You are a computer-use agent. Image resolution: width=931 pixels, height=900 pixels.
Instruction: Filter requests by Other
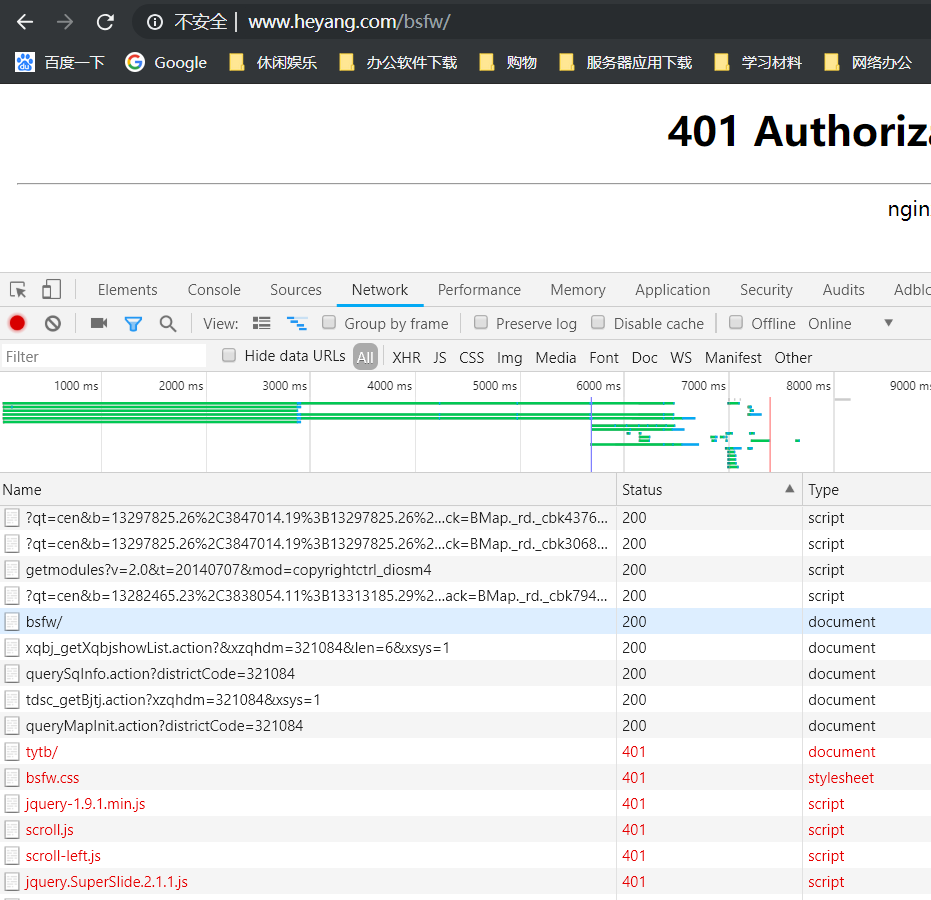(x=793, y=357)
